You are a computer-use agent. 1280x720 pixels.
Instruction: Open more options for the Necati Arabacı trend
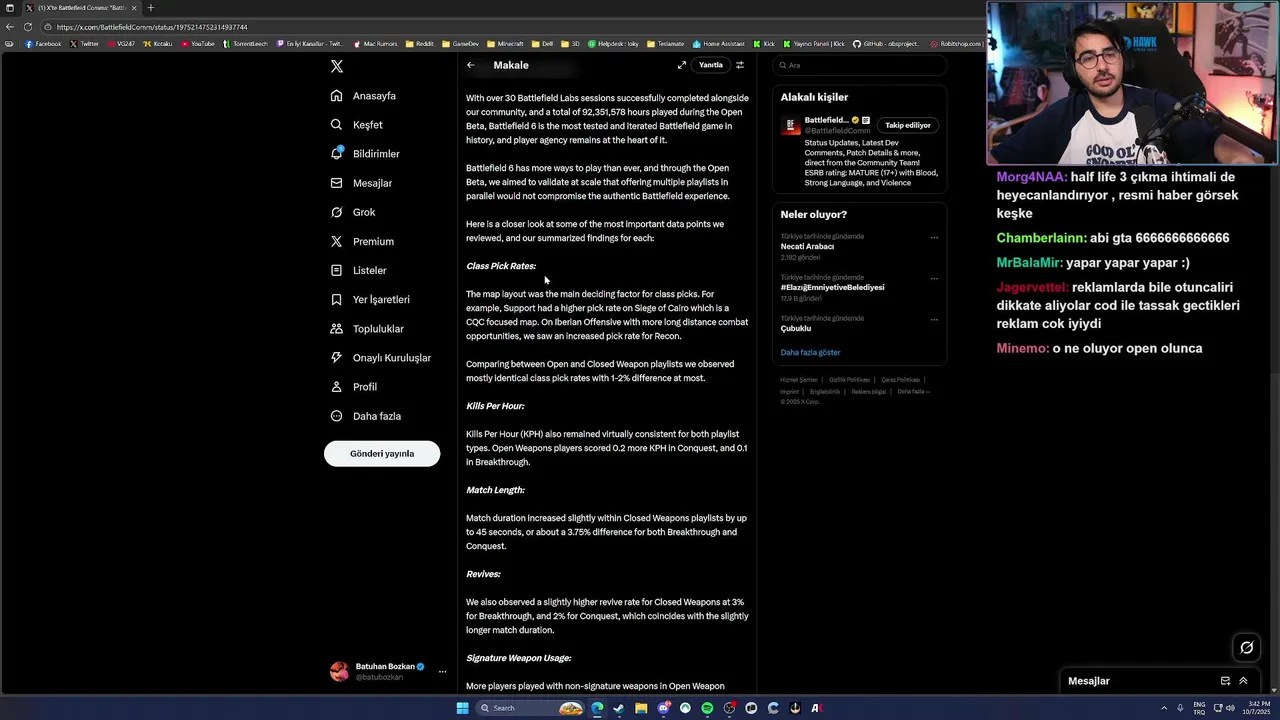pyautogui.click(x=934, y=238)
